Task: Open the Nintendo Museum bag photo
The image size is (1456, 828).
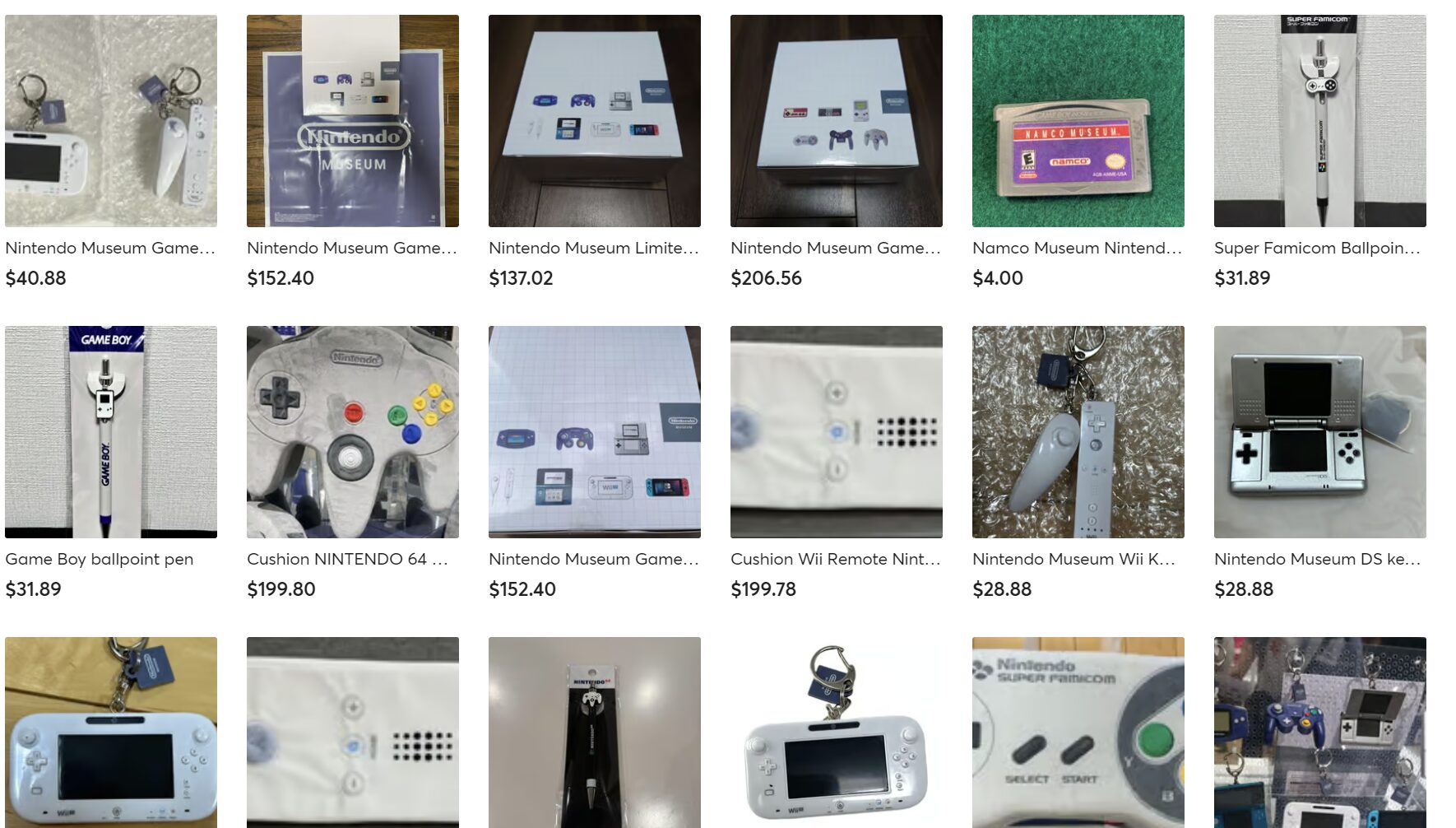Action: pyautogui.click(x=353, y=120)
